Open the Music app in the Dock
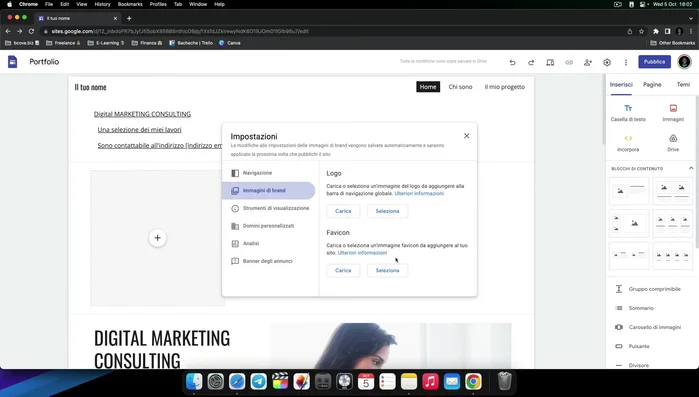The height and width of the screenshot is (397, 699). coord(430,381)
